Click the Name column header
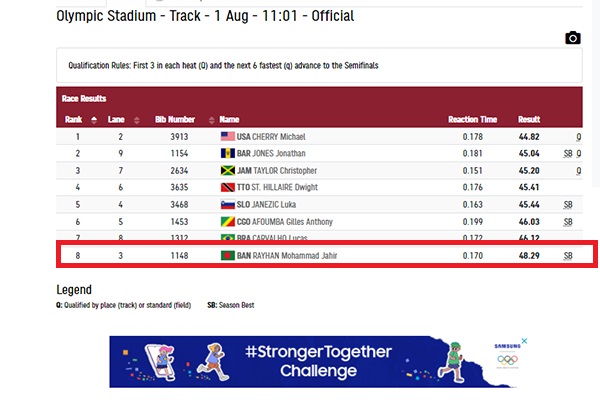The width and height of the screenshot is (600, 400). coord(230,119)
